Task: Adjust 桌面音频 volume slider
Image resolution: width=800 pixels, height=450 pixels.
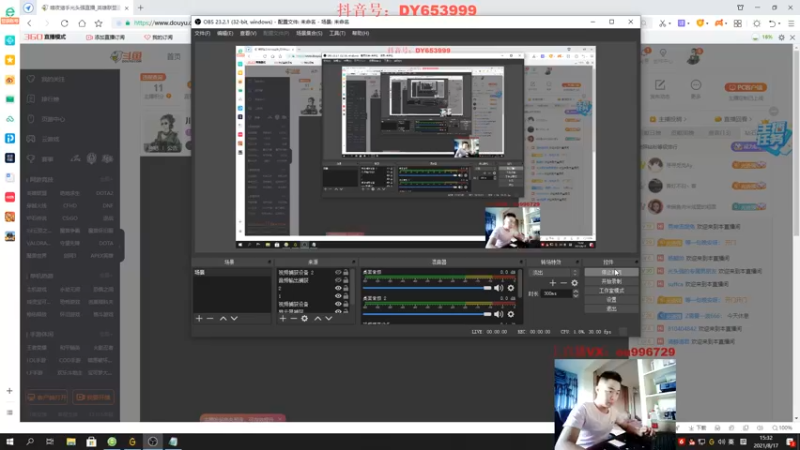Action: point(427,288)
